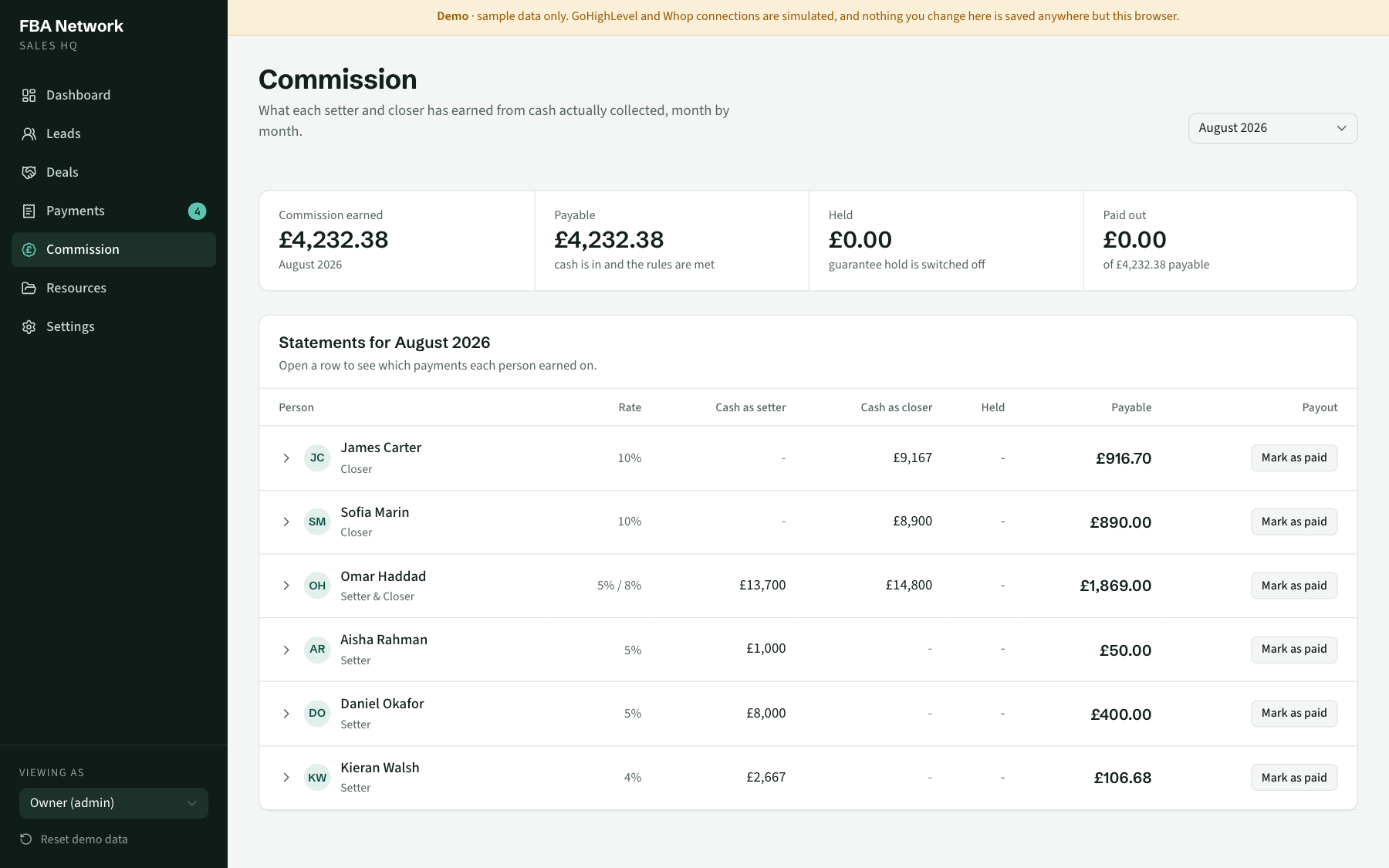
Task: Click Sofia Marin's SM avatar
Action: point(317,522)
